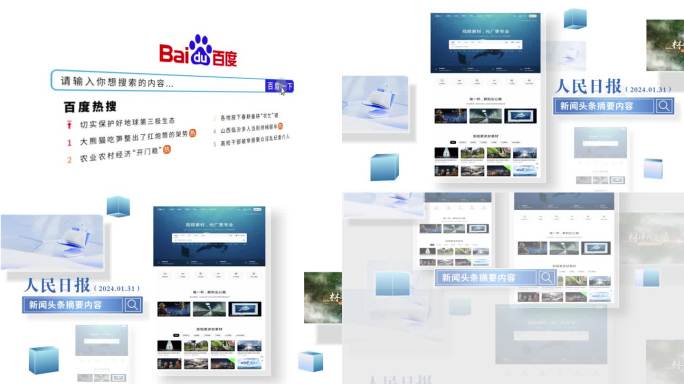The width and height of the screenshot is (684, 384).
Task: Focus the 请输入你想搜索的内容 search field
Action: point(158,81)
